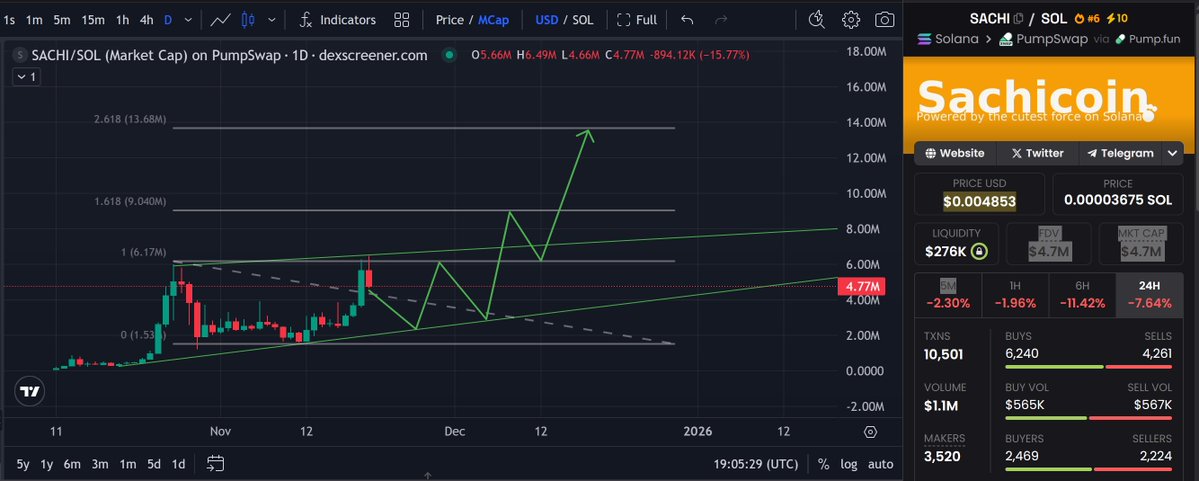Open timezone menu at 19:05:29 (UTC)

pyautogui.click(x=755, y=463)
